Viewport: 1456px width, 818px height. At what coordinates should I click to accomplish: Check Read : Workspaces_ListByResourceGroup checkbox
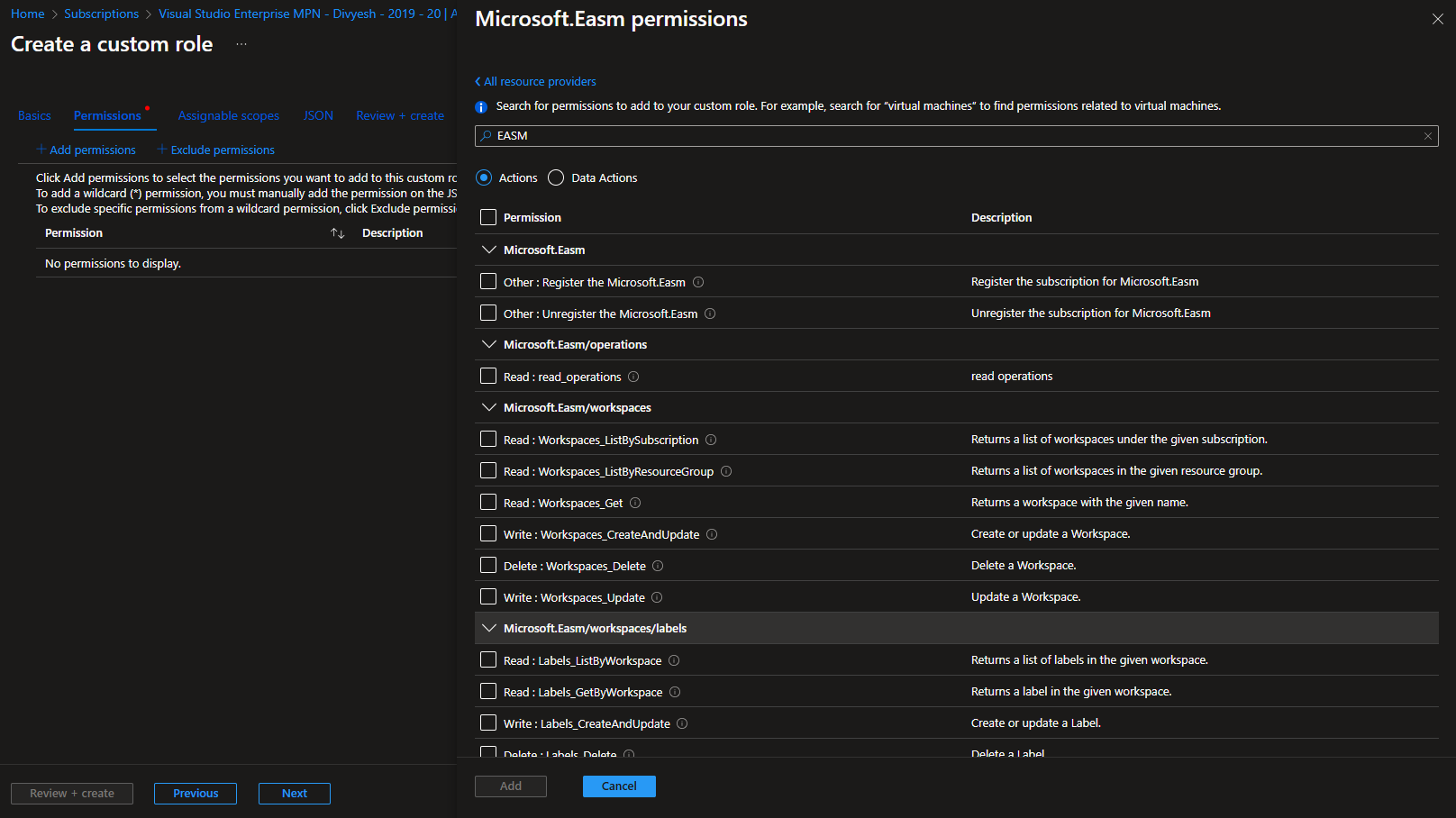(x=488, y=470)
